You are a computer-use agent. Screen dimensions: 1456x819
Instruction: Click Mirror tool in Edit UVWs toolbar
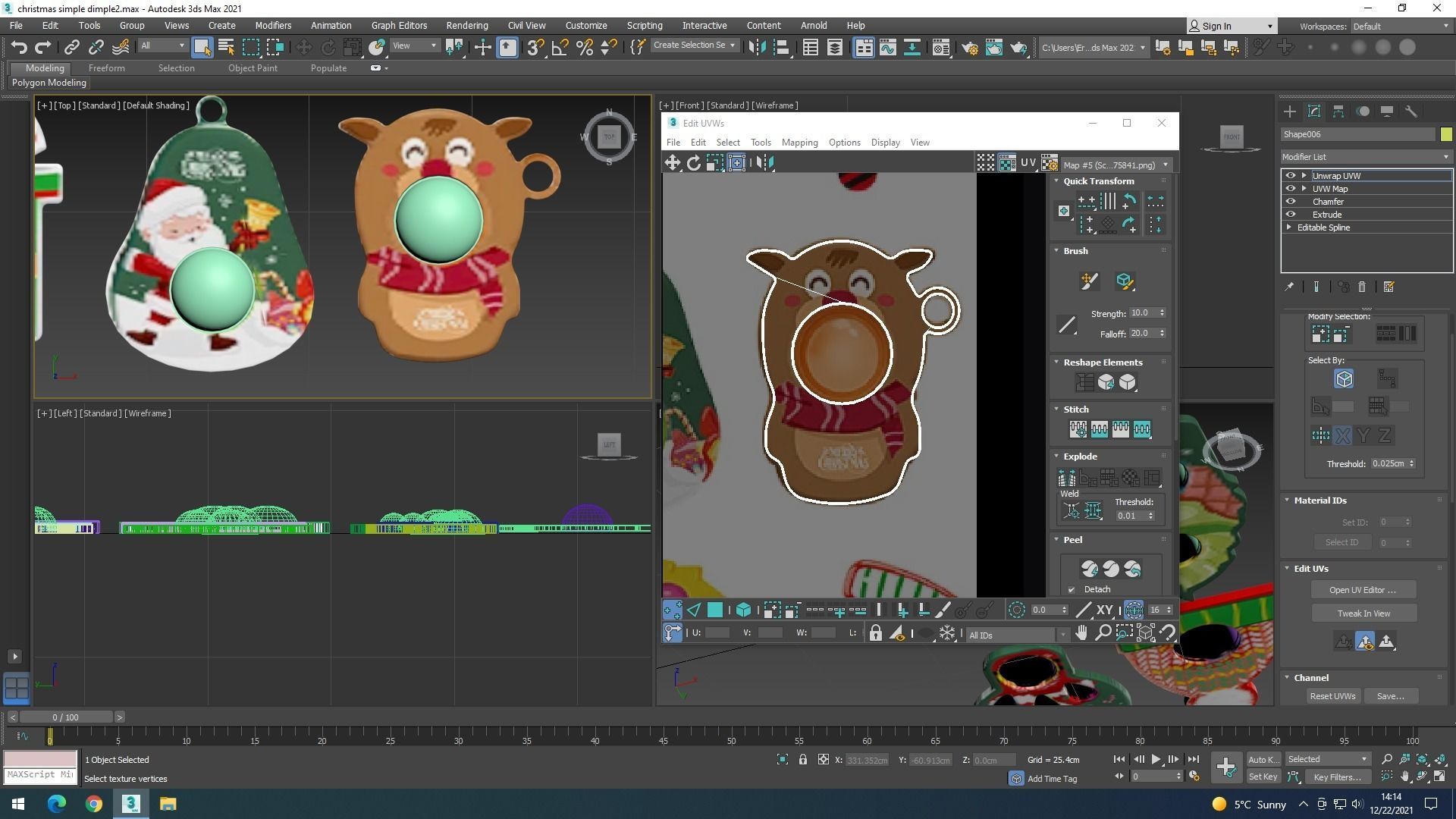[765, 162]
